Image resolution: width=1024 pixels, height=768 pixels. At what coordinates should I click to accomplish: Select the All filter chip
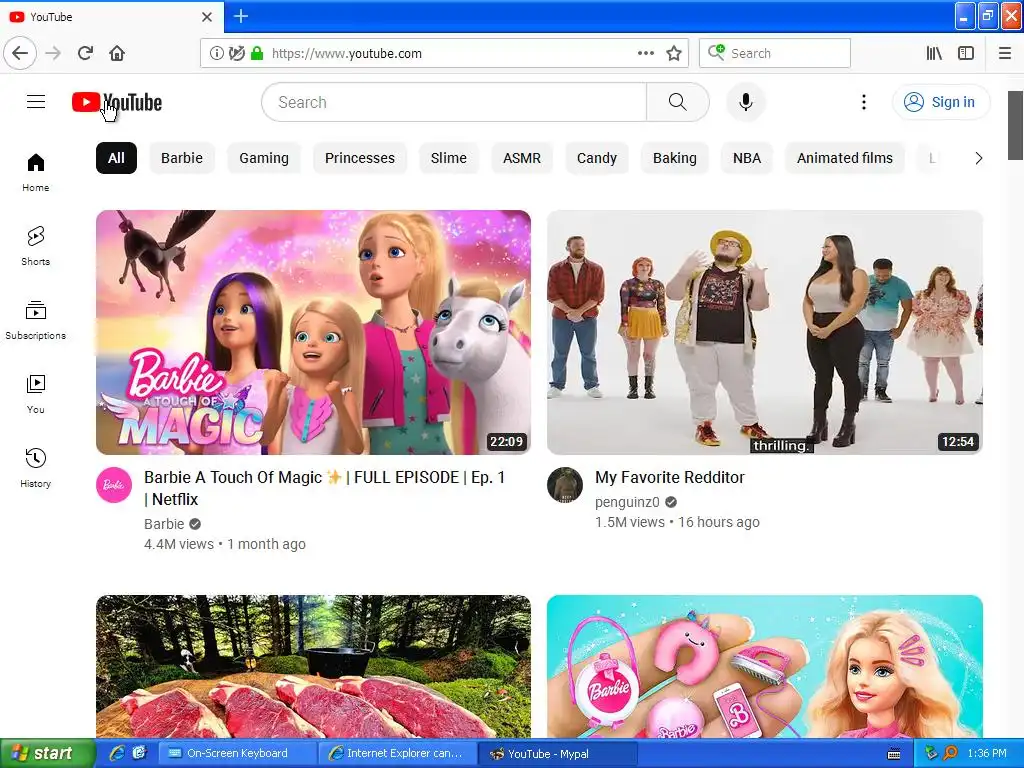pos(116,158)
